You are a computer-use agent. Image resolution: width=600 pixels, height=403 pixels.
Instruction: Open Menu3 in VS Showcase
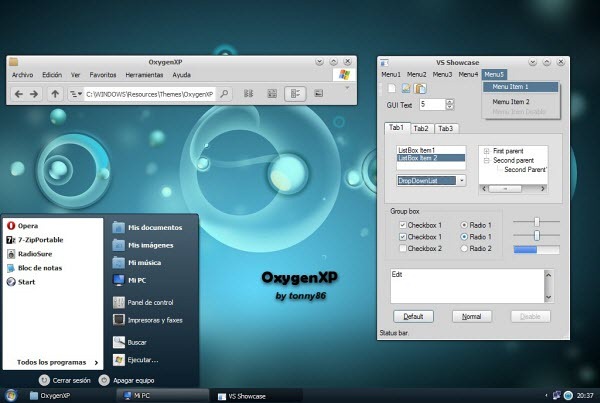click(442, 74)
